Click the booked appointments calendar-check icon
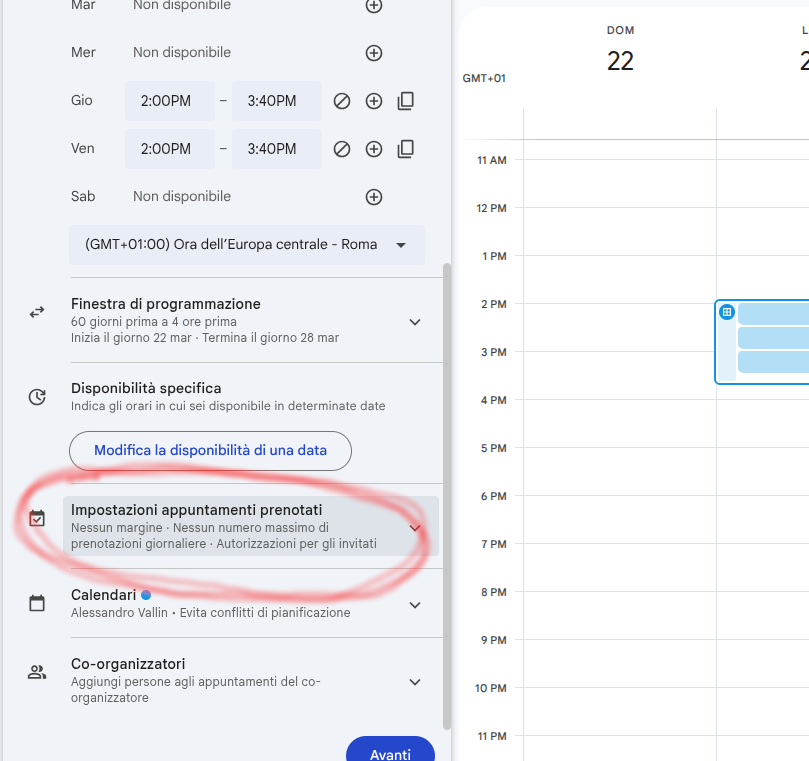The image size is (809, 761). tap(37, 519)
